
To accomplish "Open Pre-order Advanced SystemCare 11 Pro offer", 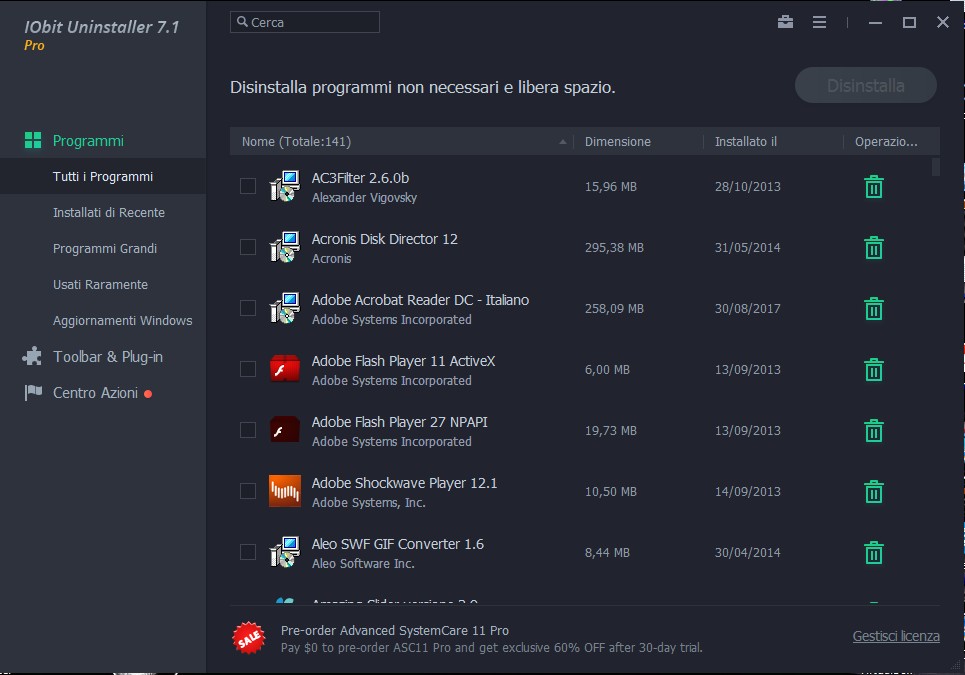I will pos(394,630).
